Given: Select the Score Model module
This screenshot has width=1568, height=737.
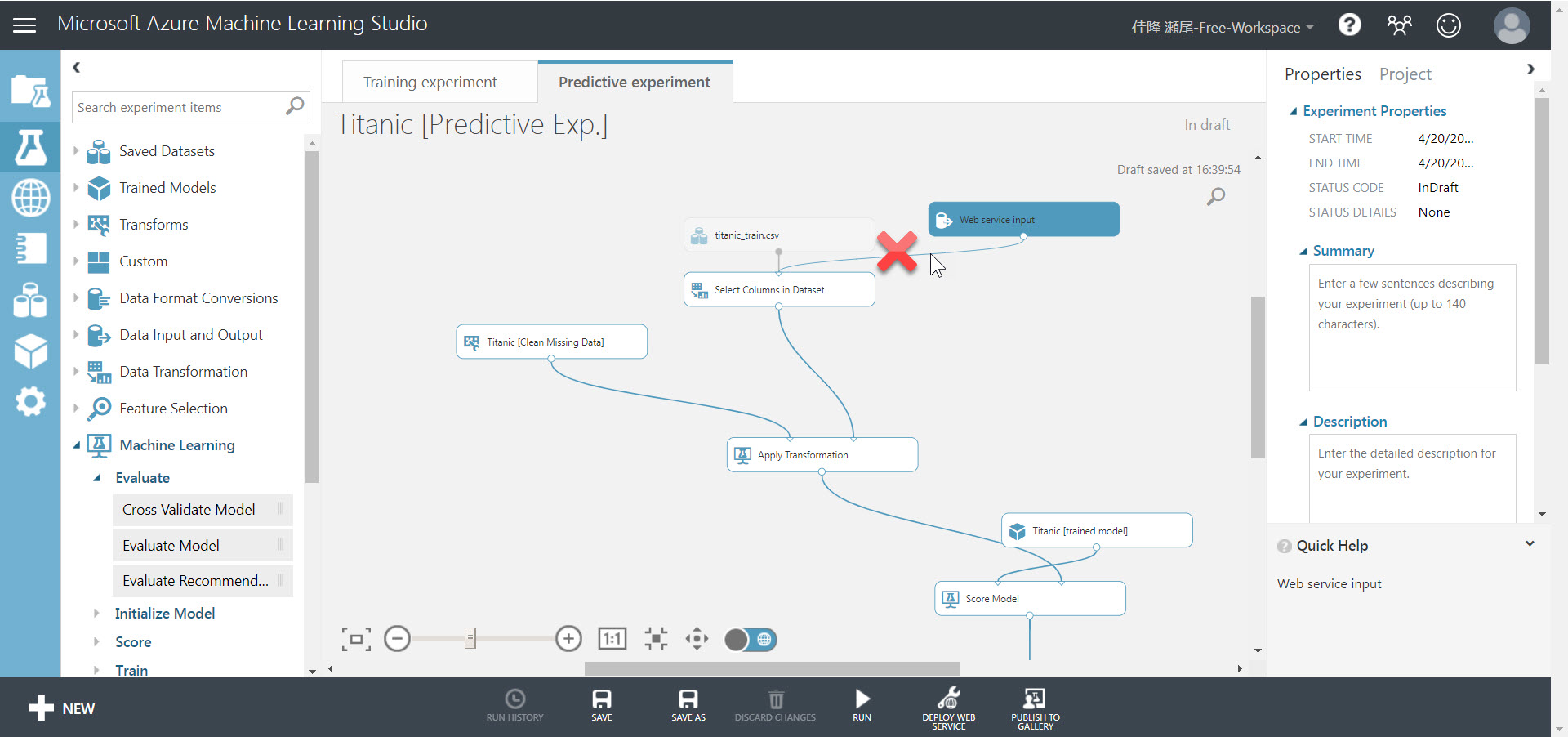Looking at the screenshot, I should pyautogui.click(x=1030, y=598).
